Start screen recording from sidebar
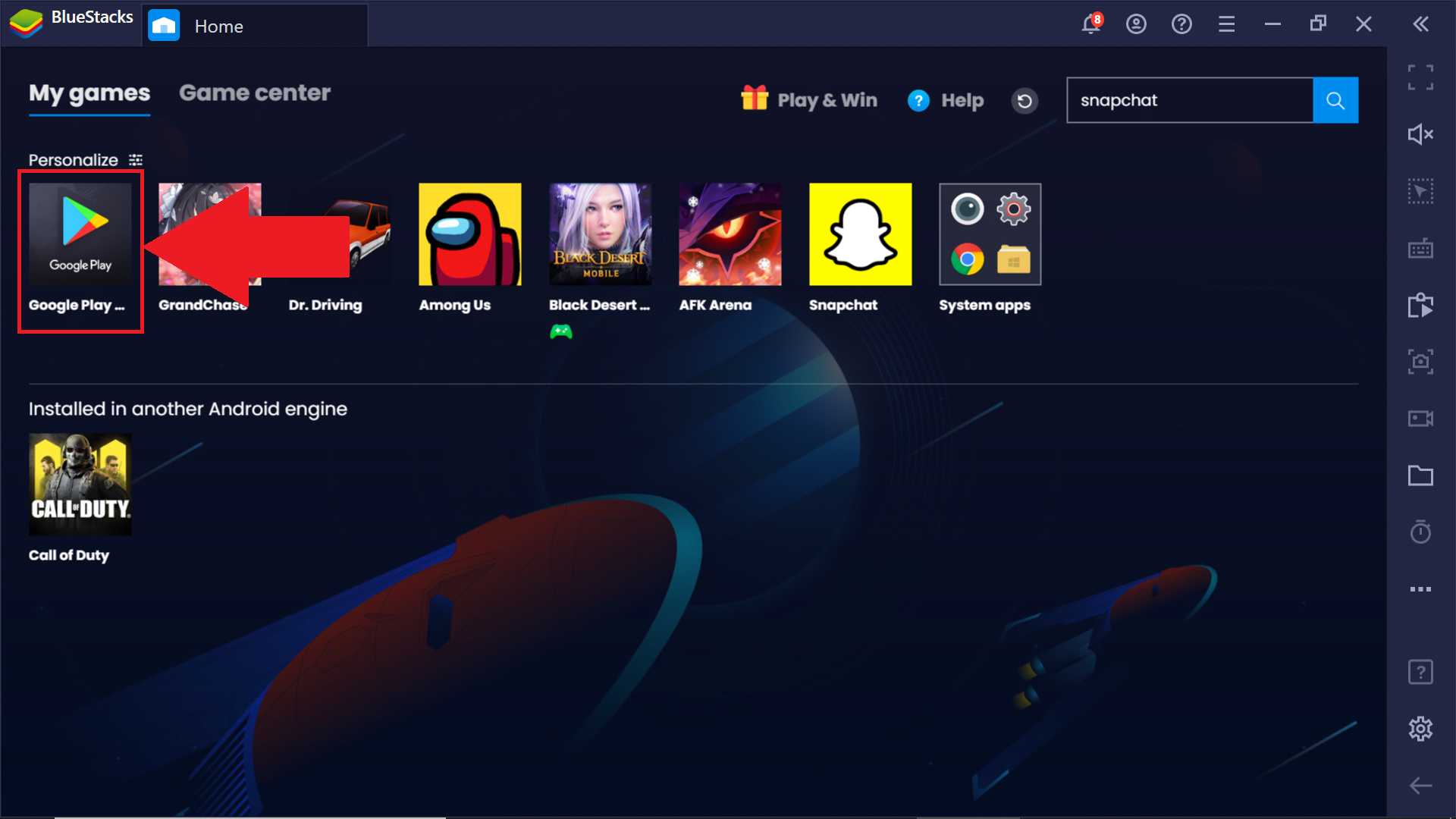Image resolution: width=1456 pixels, height=819 pixels. point(1420,419)
